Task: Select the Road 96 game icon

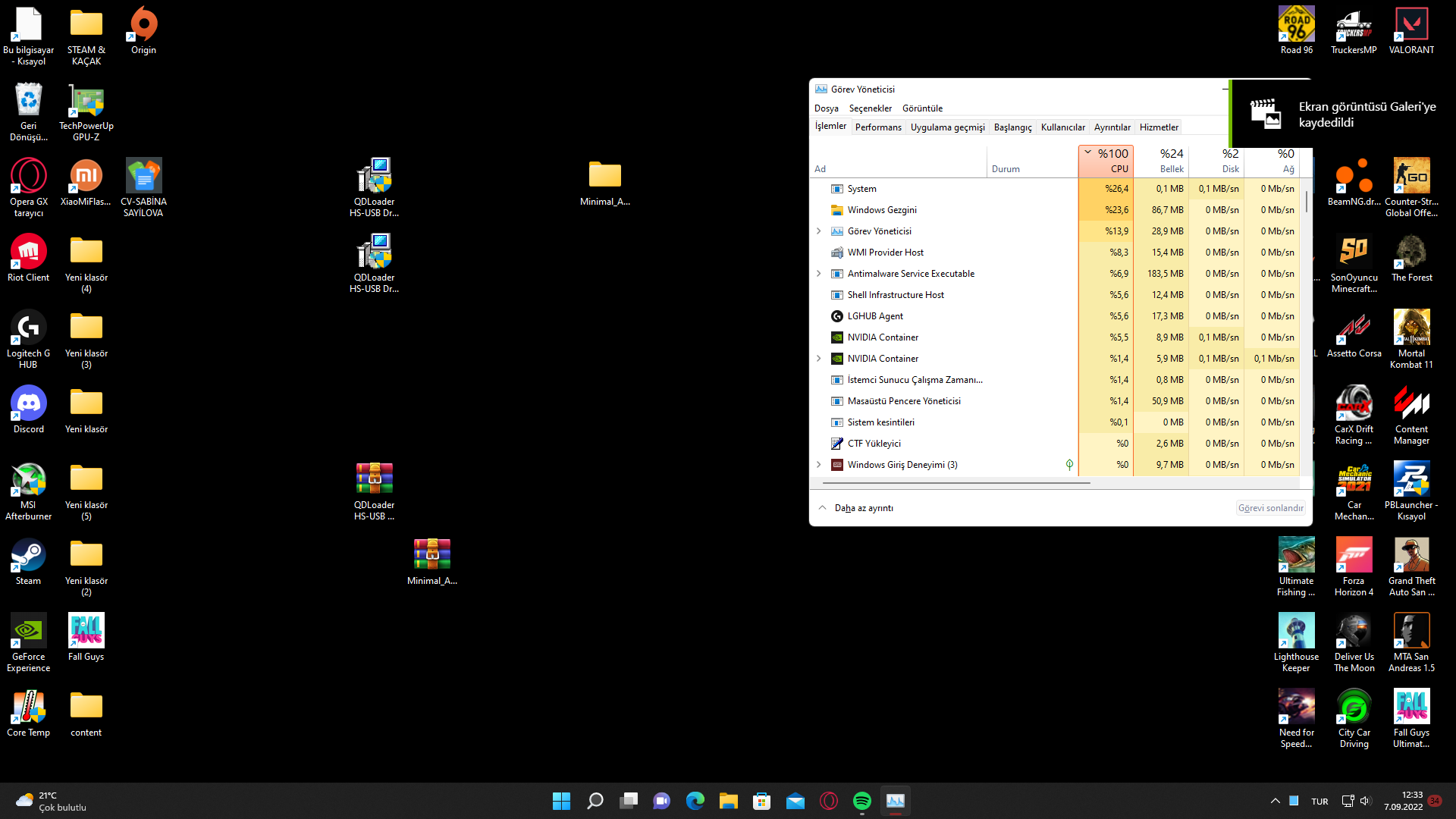Action: pos(1297,31)
